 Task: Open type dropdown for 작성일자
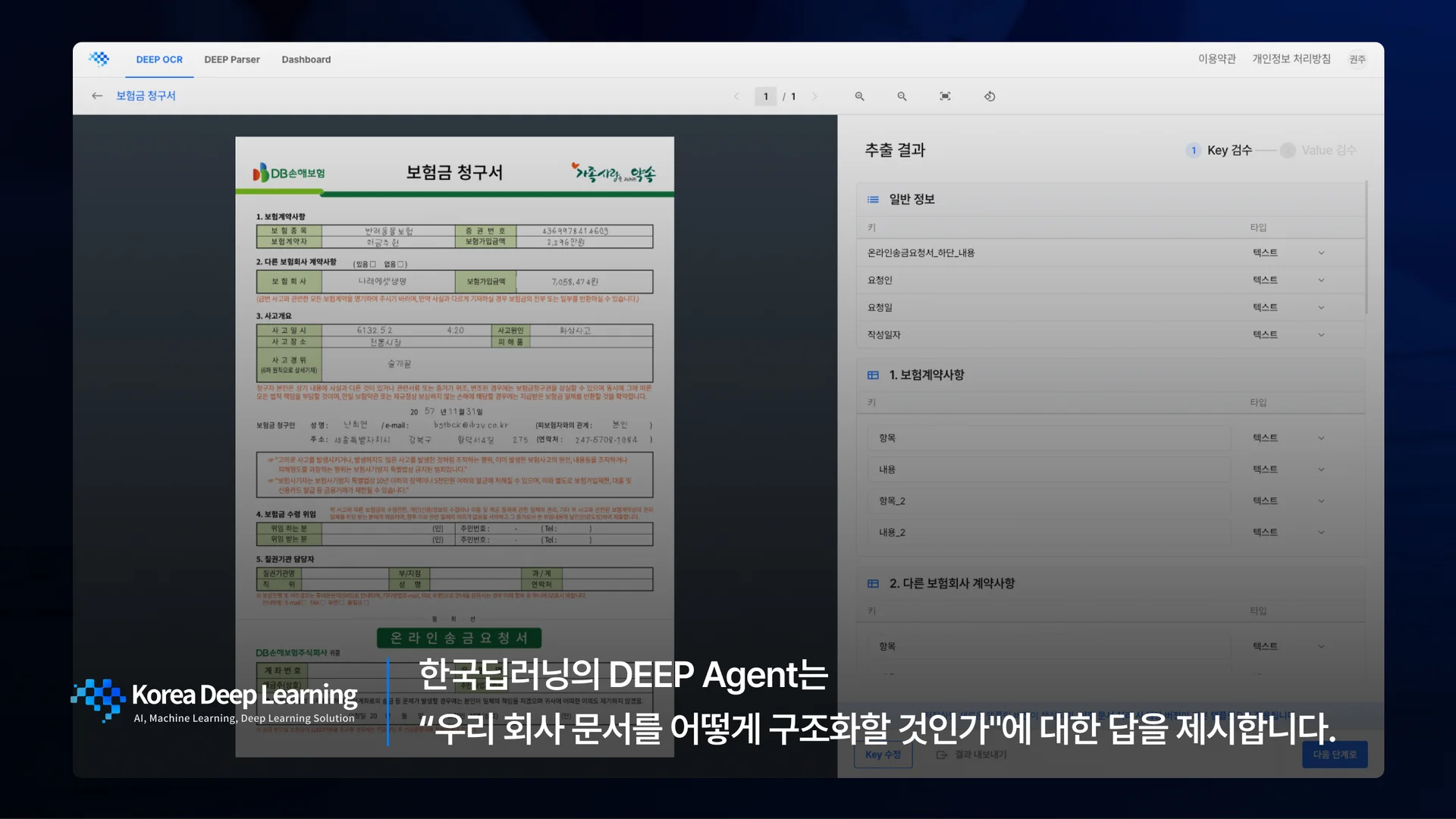(x=1321, y=335)
